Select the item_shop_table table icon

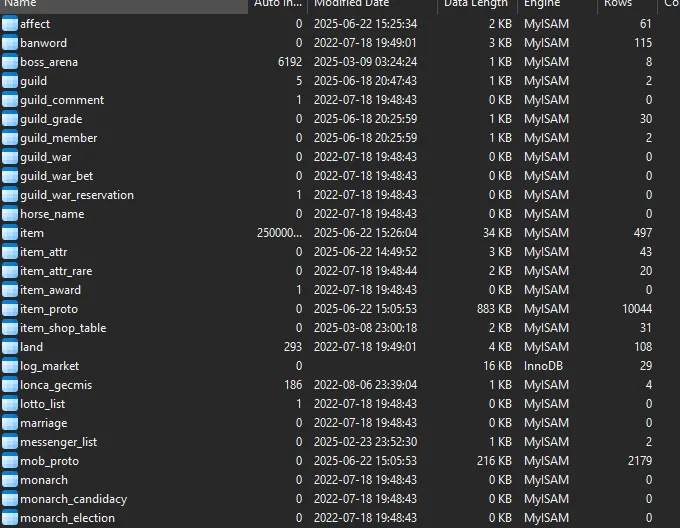pyautogui.click(x=10, y=328)
